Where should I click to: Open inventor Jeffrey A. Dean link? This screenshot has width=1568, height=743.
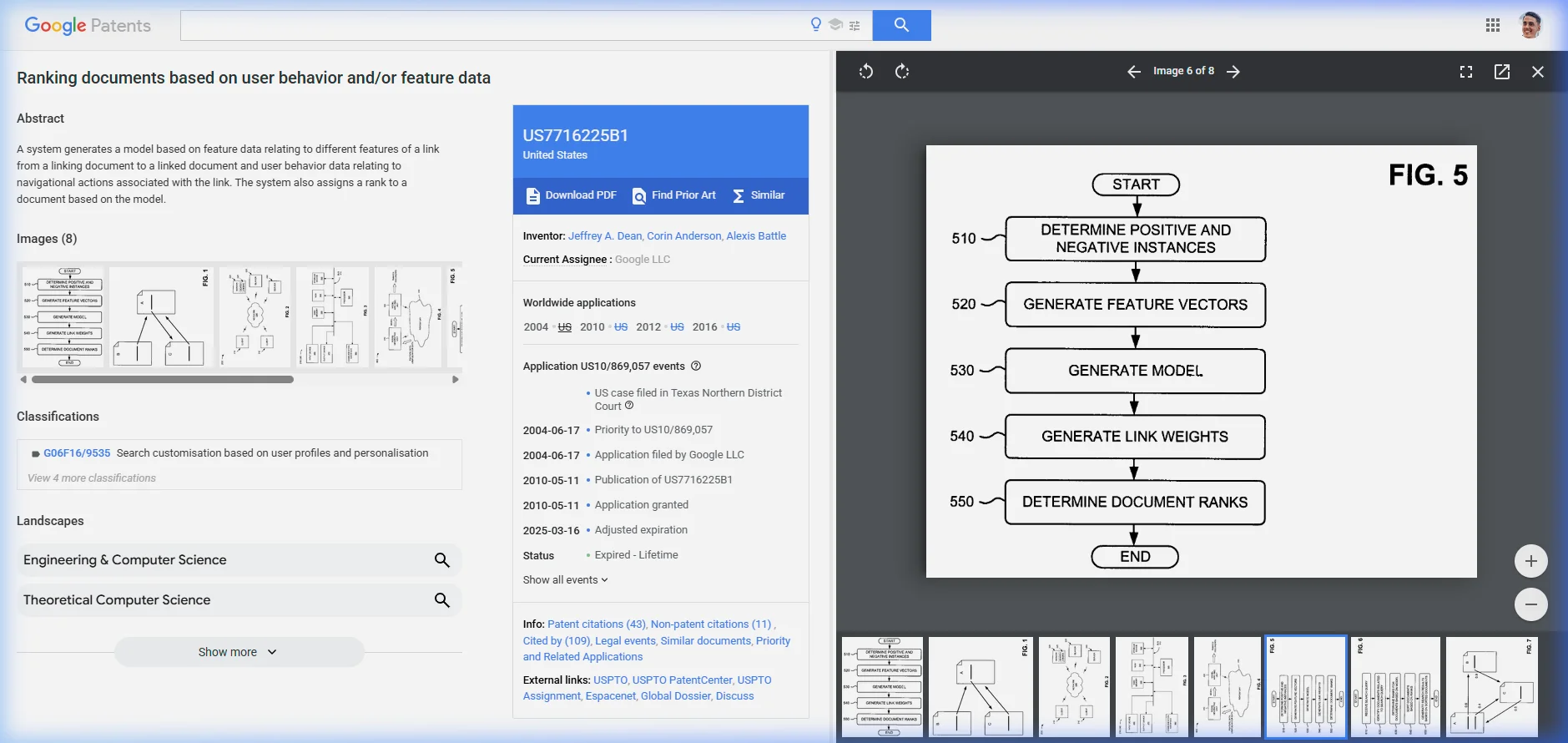[x=605, y=236]
